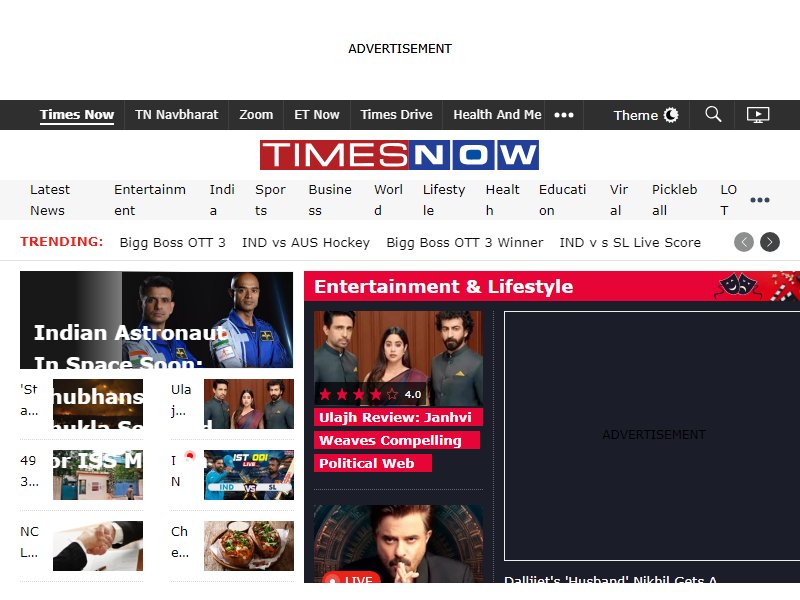Open the building gate story thumbnail
The image size is (800, 600).
(x=98, y=474)
